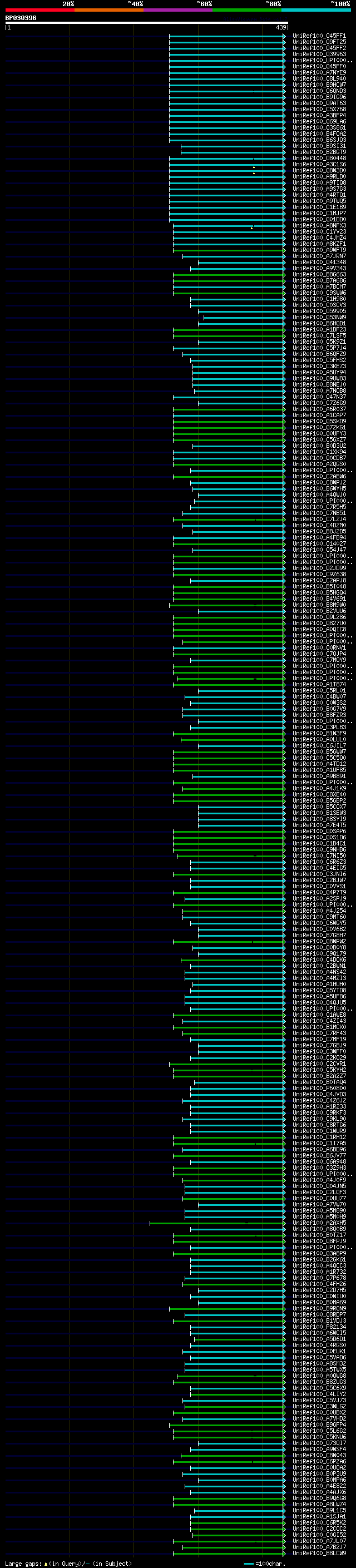356x1568 pixels.
Task: Click hit label UniRef100_A7E4T5
Action: 319,825
